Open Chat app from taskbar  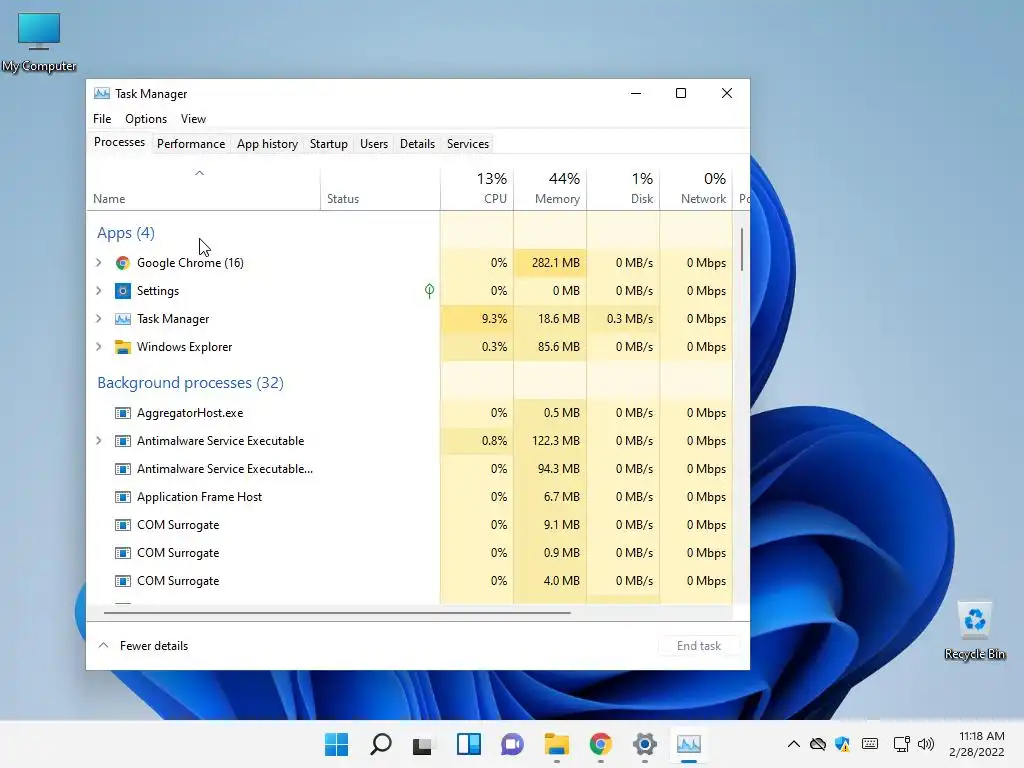(x=513, y=744)
